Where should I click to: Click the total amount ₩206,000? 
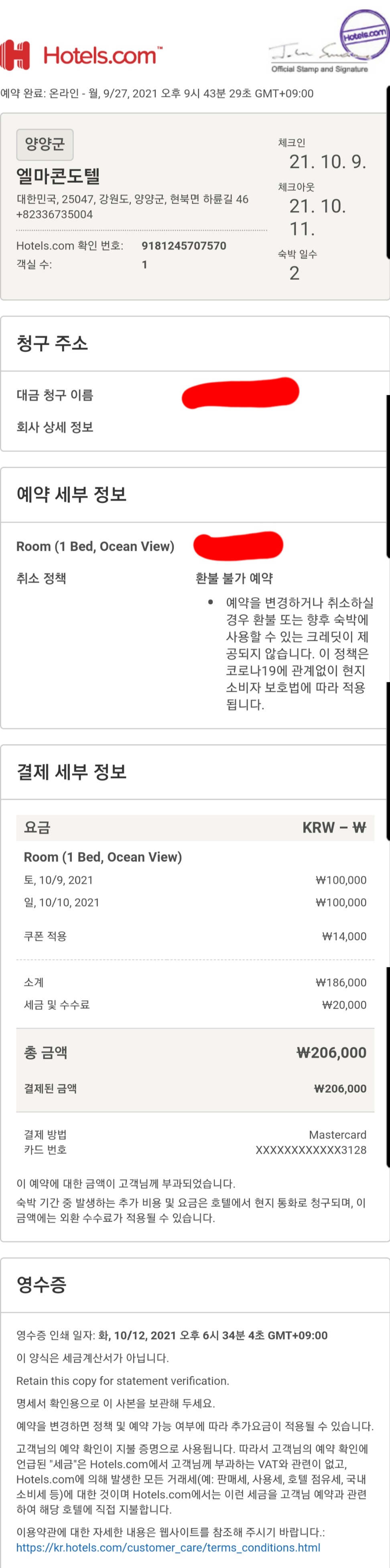331,1052
